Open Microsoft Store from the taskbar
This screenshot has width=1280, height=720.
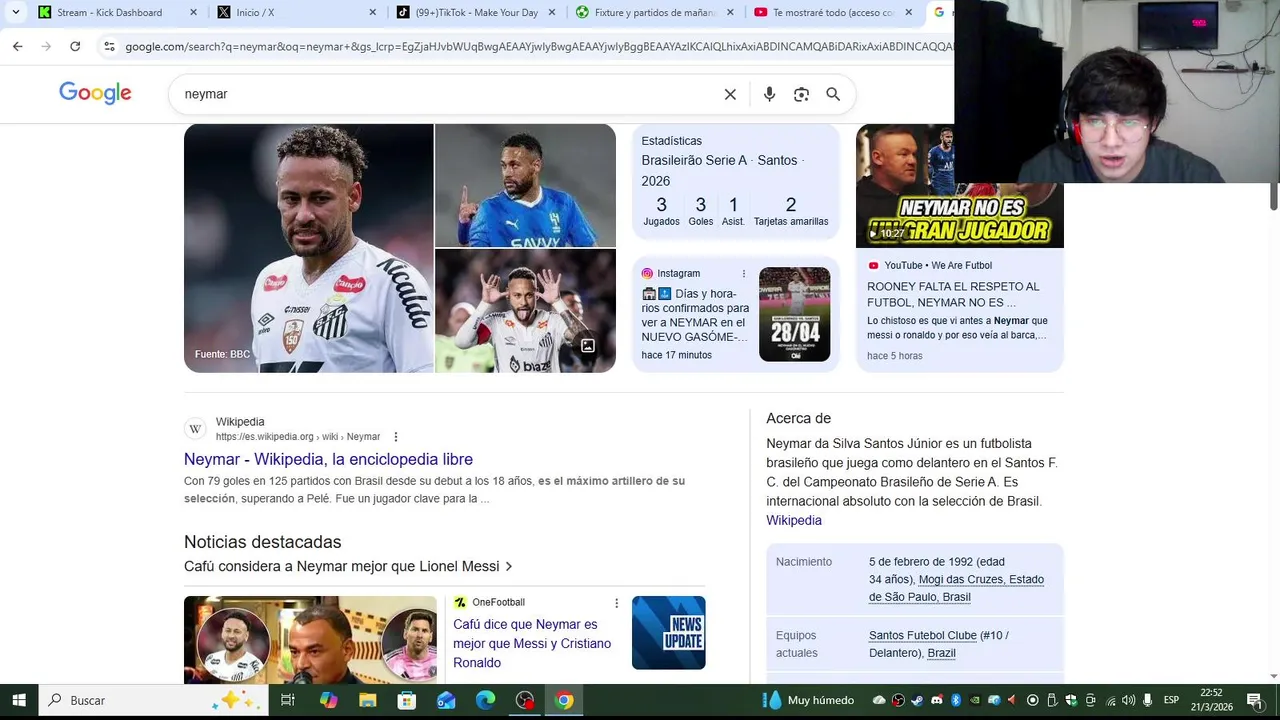click(x=406, y=700)
